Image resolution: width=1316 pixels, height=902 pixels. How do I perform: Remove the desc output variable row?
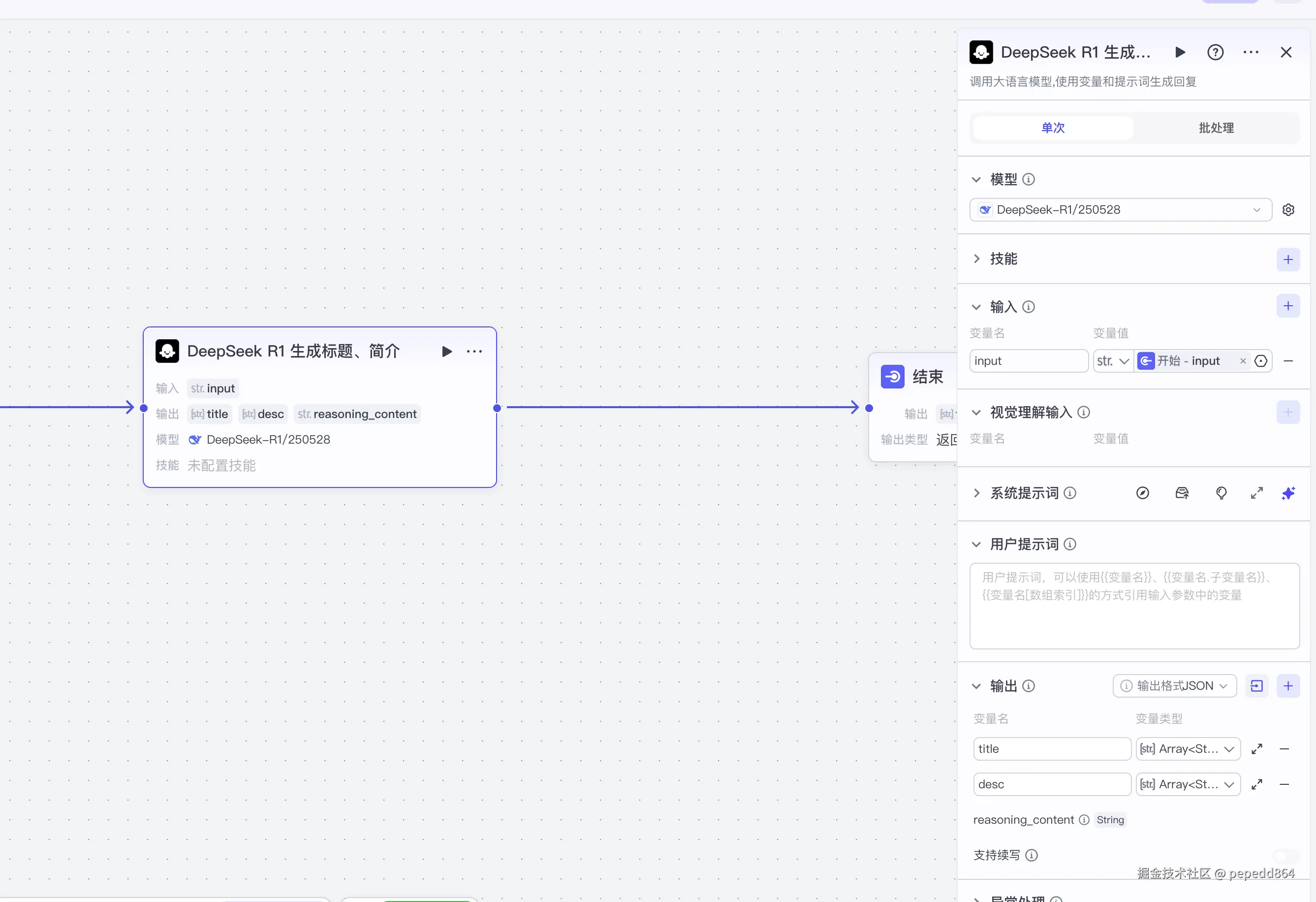1285,784
